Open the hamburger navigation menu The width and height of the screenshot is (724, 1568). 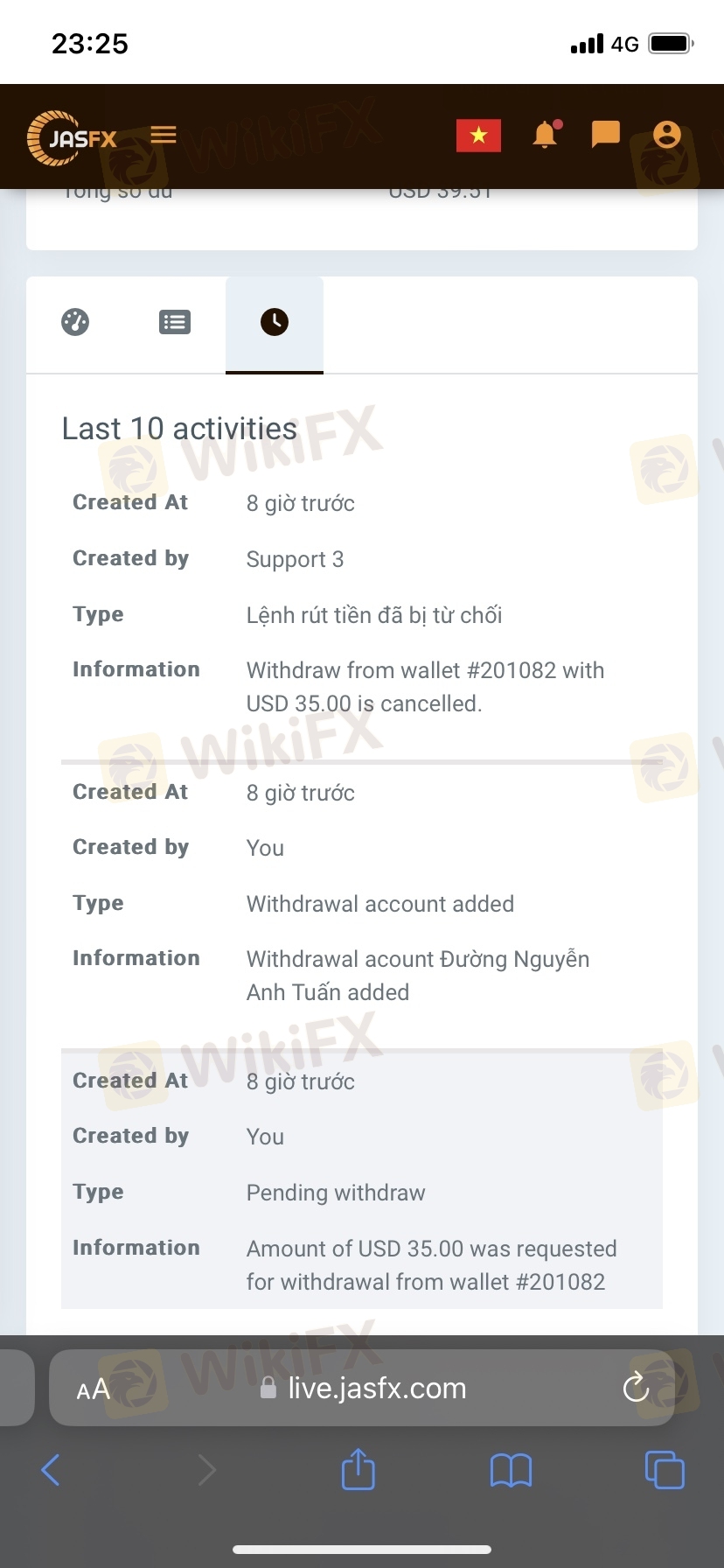point(164,135)
